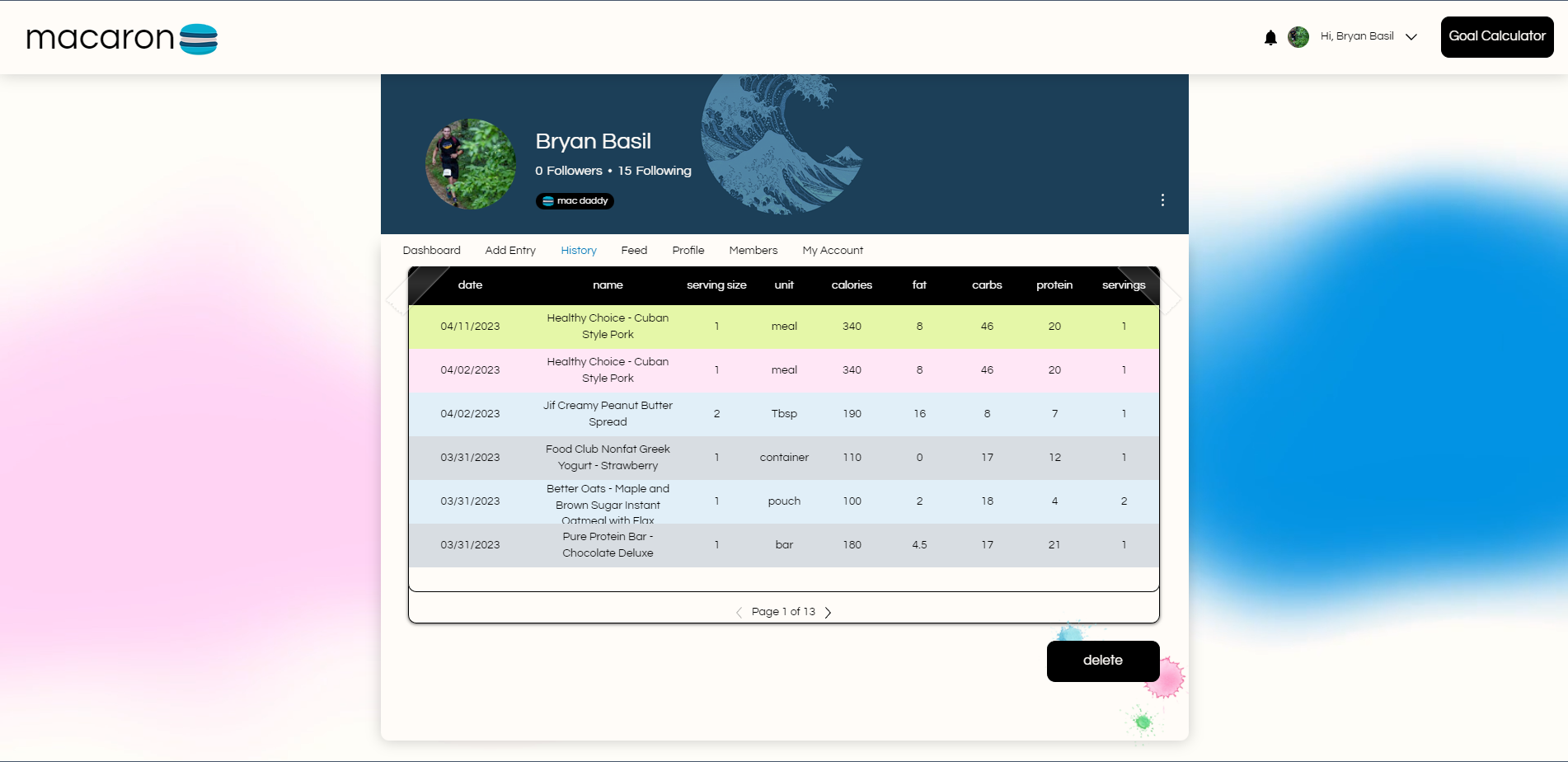Viewport: 1568px width, 762px height.
Task: Open the My Account tab
Action: (833, 251)
